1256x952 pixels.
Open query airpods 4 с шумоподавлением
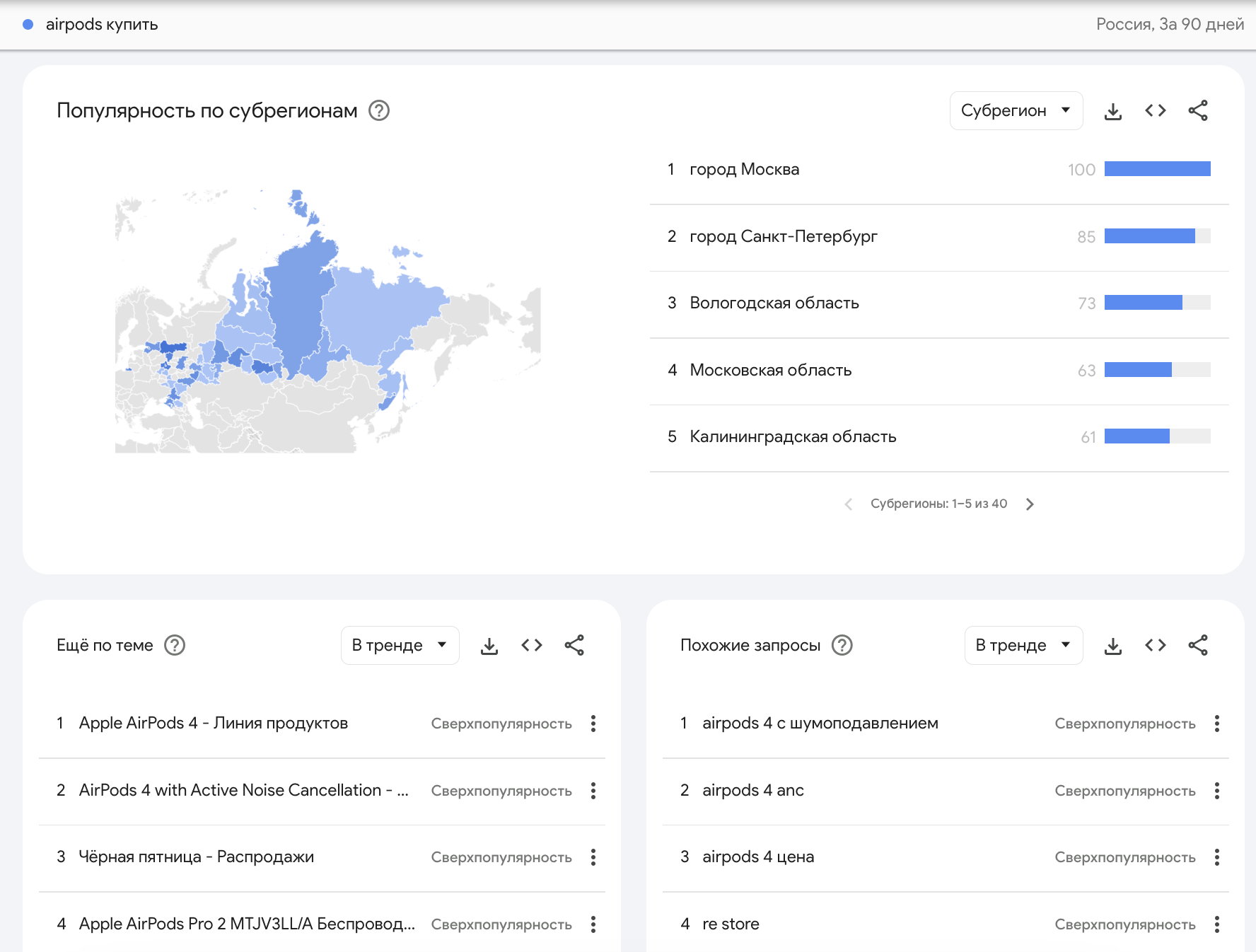coord(820,723)
